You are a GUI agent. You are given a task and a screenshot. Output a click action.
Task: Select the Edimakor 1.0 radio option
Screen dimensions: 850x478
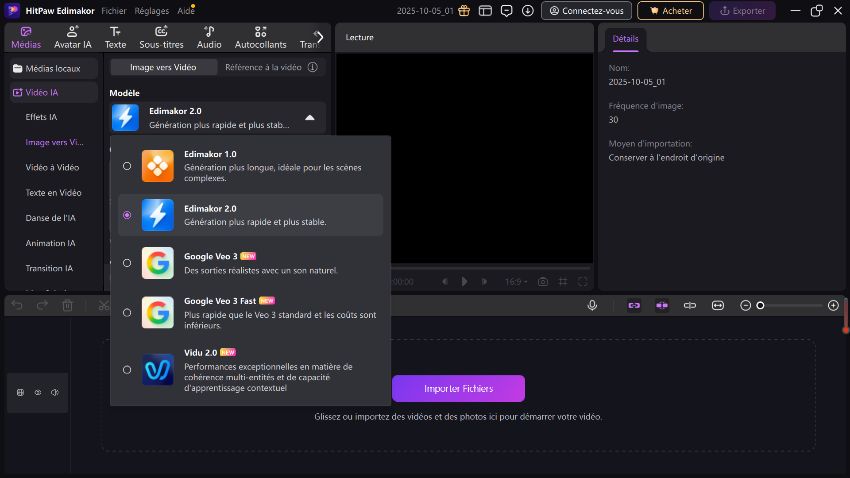(x=127, y=166)
